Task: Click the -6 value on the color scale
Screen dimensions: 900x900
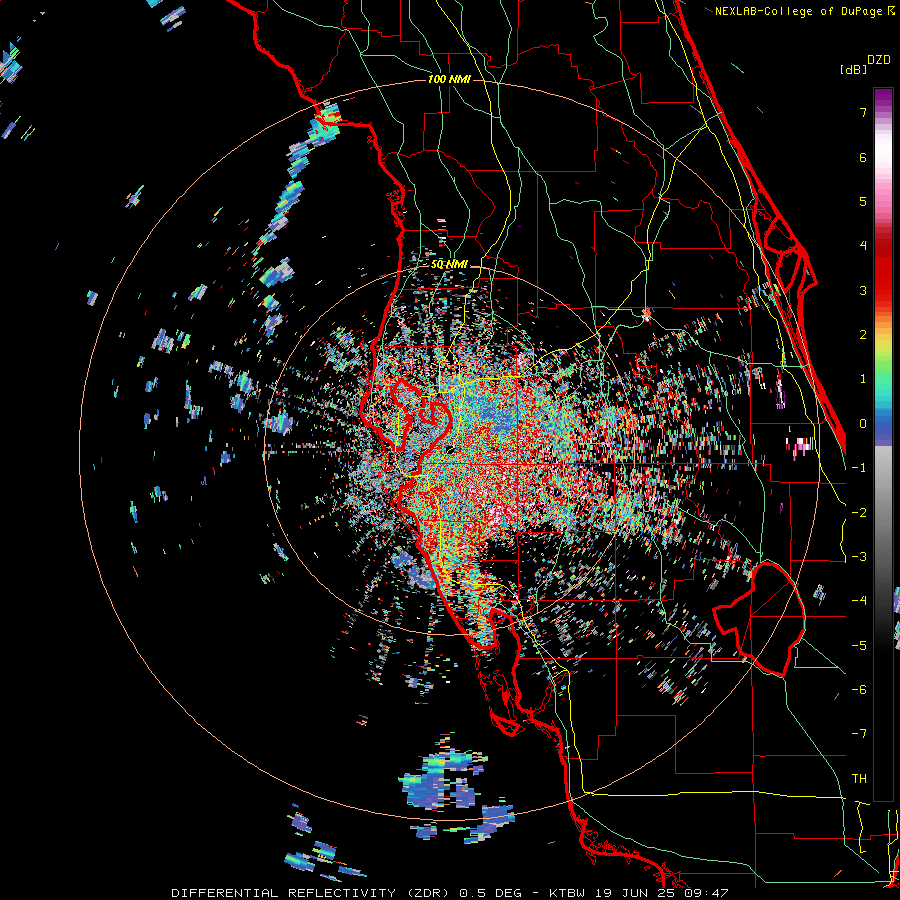Action: [x=859, y=690]
